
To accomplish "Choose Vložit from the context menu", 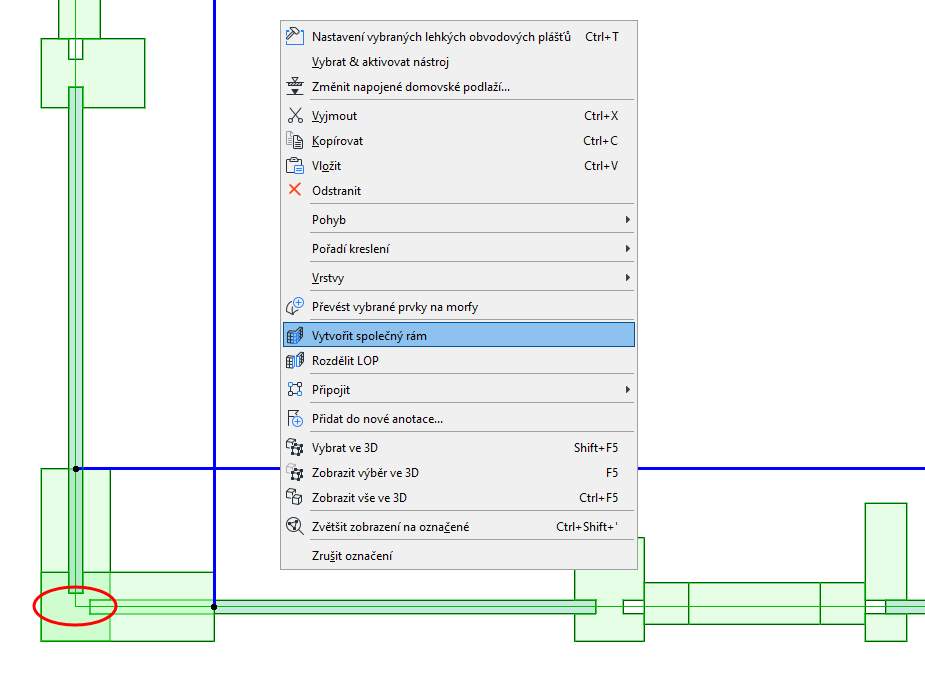I will pyautogui.click(x=458, y=166).
